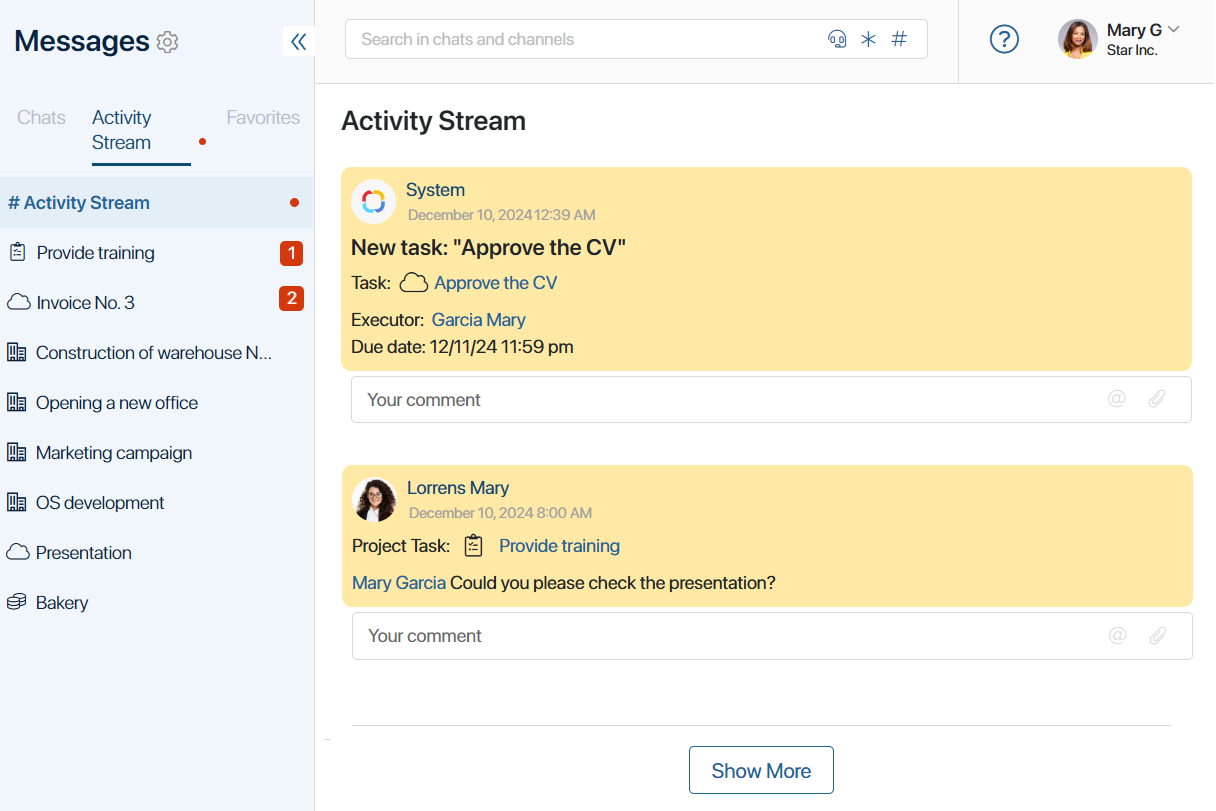Select Invoice No. 3 in sidebar
1216x811 pixels.
coord(156,302)
